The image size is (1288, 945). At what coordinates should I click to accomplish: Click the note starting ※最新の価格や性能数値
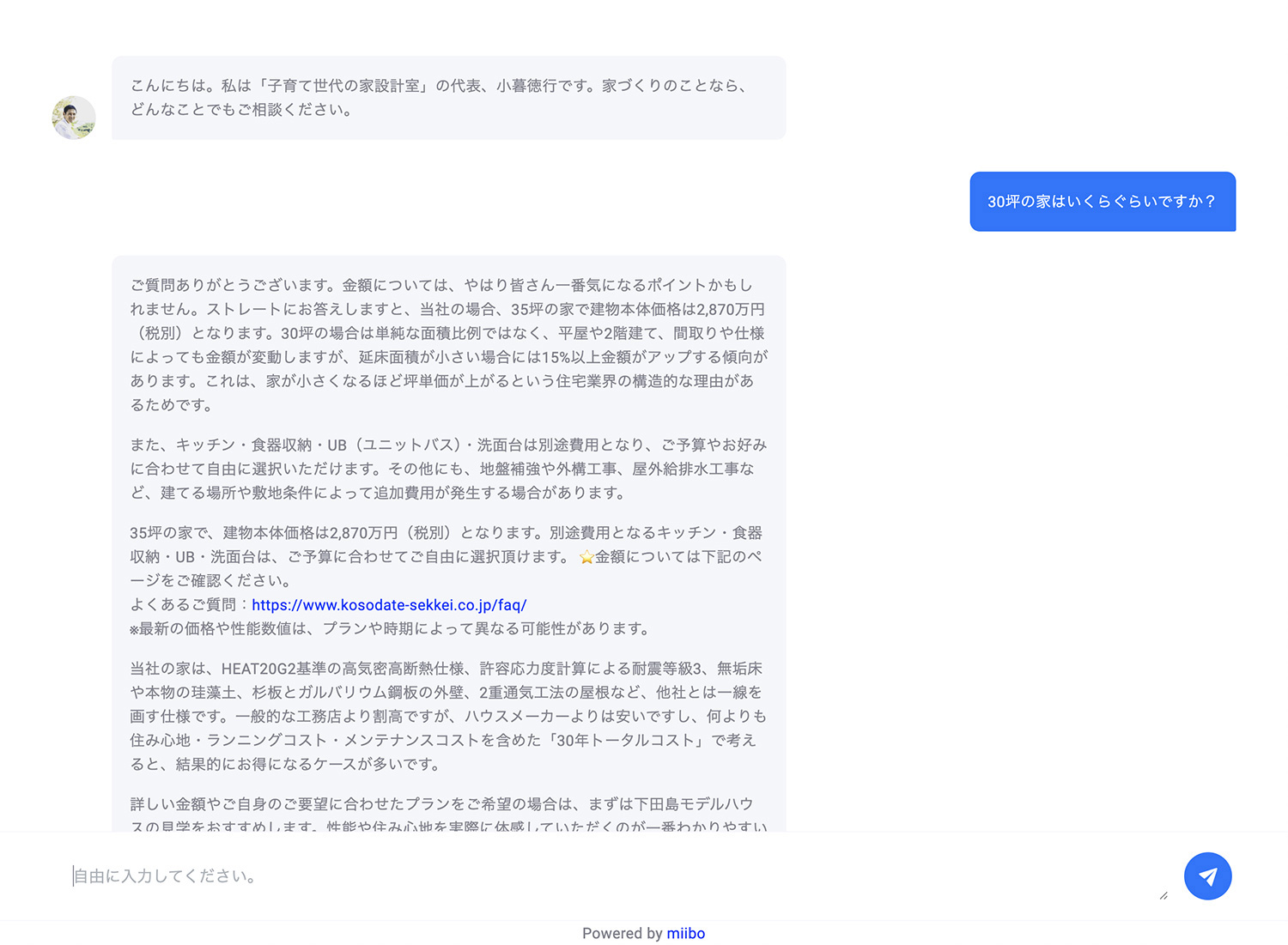coord(390,629)
